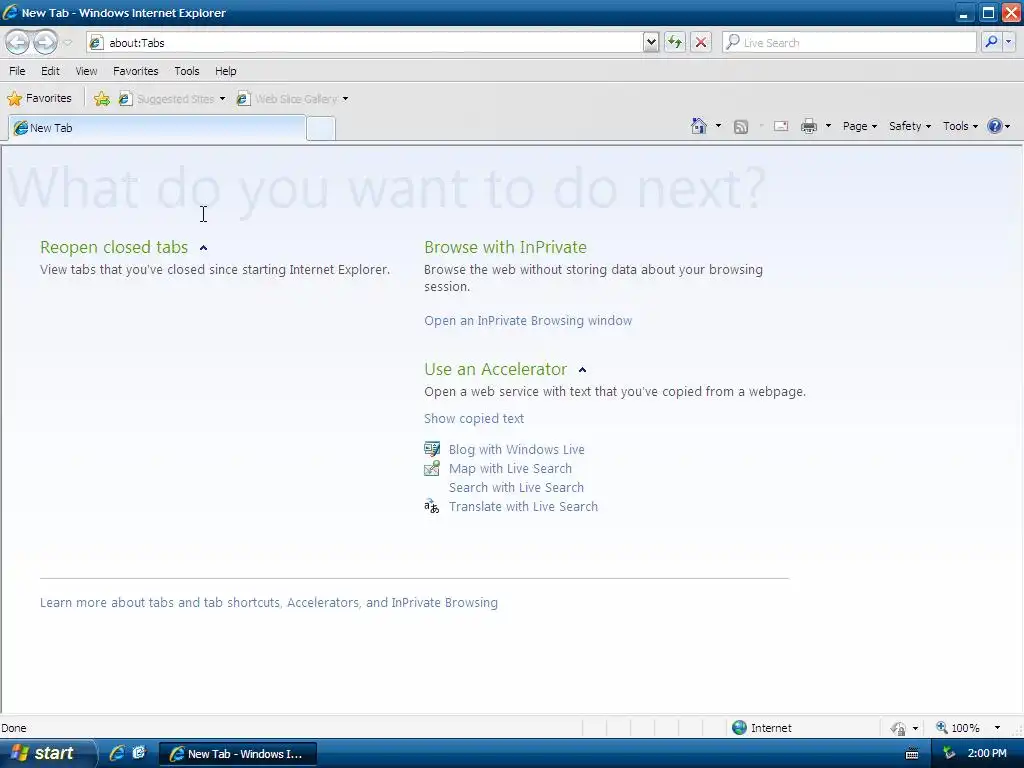Click the Map with Live Search link
This screenshot has width=1024, height=768.
click(x=510, y=468)
